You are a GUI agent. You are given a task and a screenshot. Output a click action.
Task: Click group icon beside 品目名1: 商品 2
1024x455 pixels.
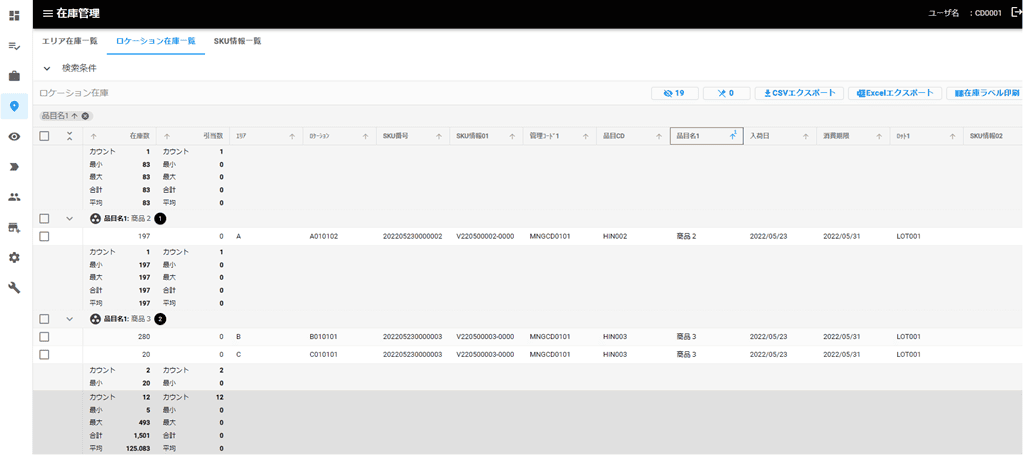pos(95,219)
